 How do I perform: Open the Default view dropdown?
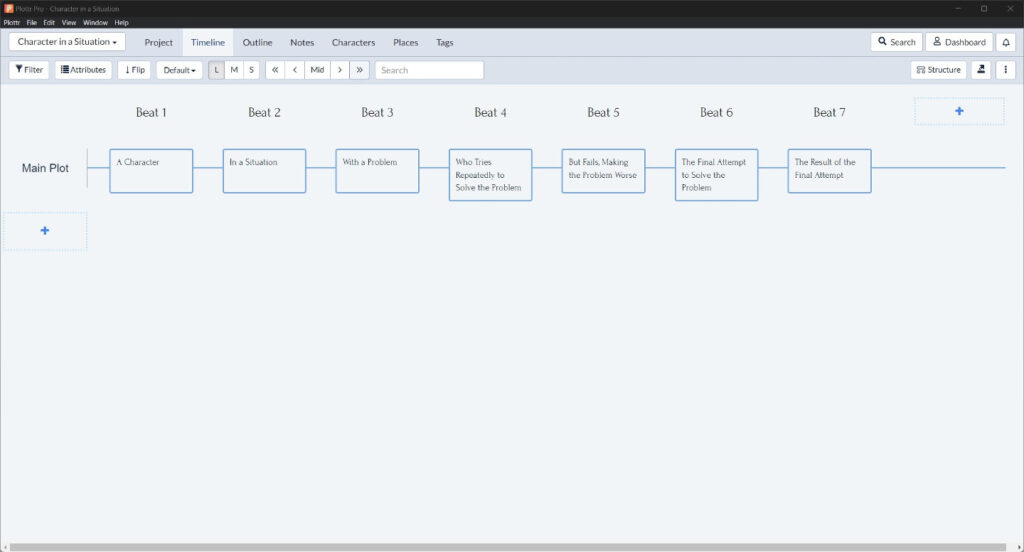point(179,70)
